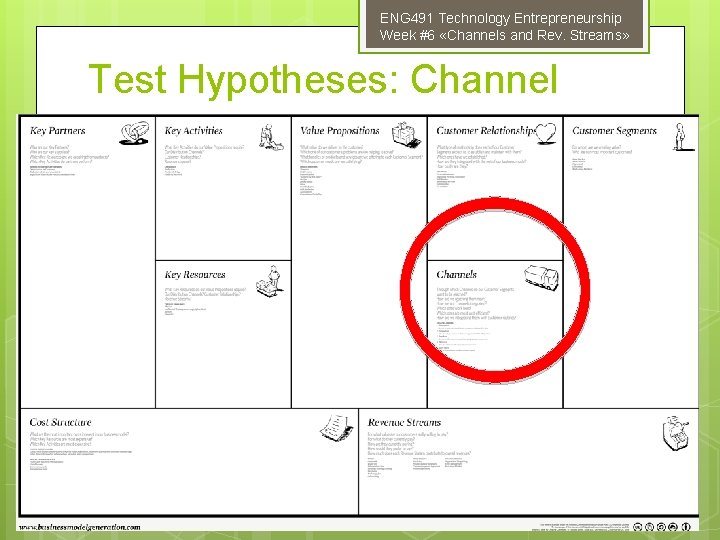Viewport: 720px width, 540px height.
Task: Click the Week #6 Channels and Rev. Streams line
Action: coord(504,35)
